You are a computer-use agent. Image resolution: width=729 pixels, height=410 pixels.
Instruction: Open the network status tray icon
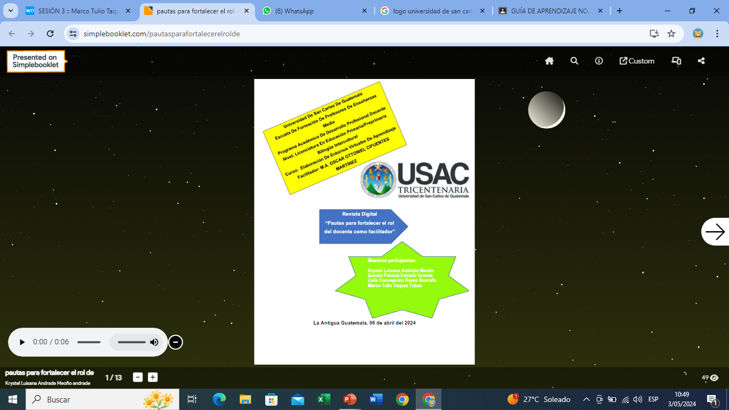(x=625, y=399)
